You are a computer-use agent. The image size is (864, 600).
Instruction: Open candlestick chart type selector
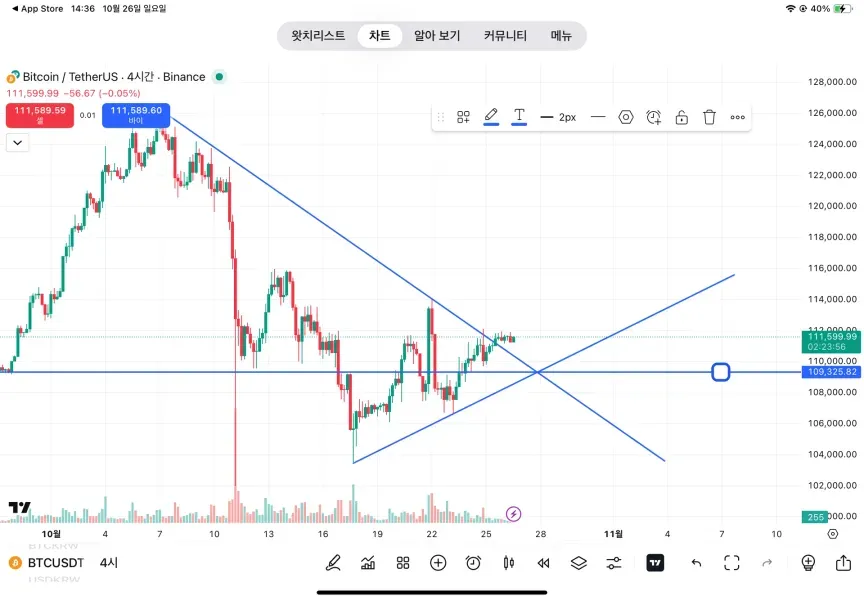(508, 563)
